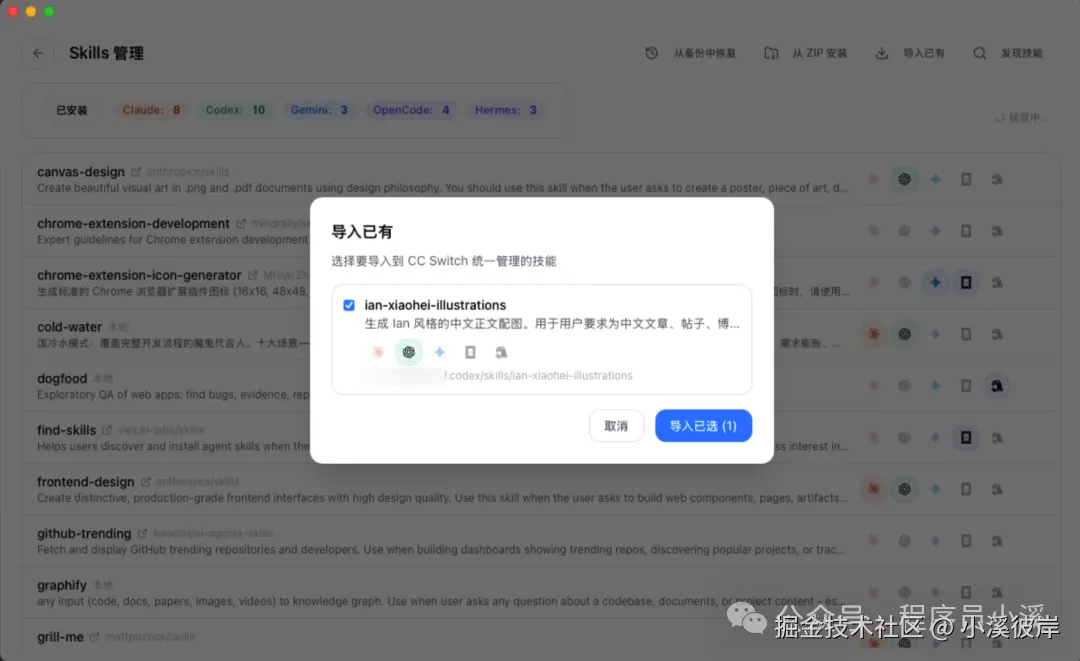The image size is (1080, 661).
Task: Toggle the Hermes icon in the import dialog
Action: pos(501,352)
